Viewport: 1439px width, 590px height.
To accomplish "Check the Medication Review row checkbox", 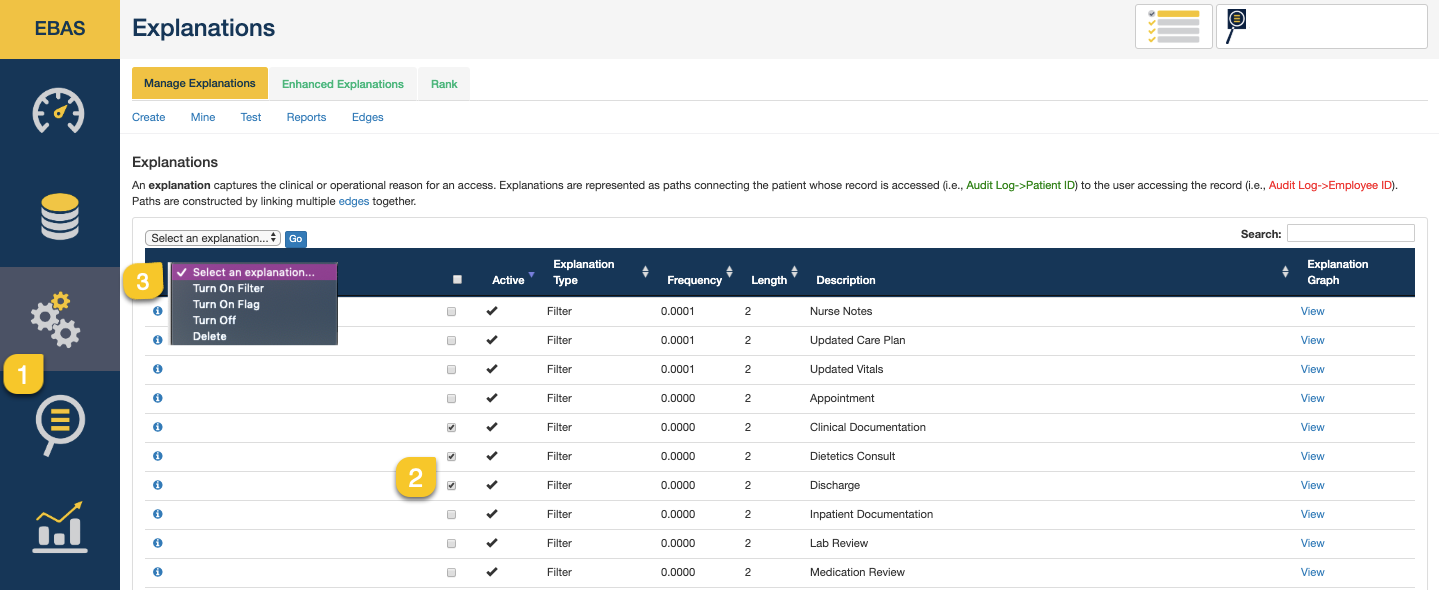I will point(451,573).
